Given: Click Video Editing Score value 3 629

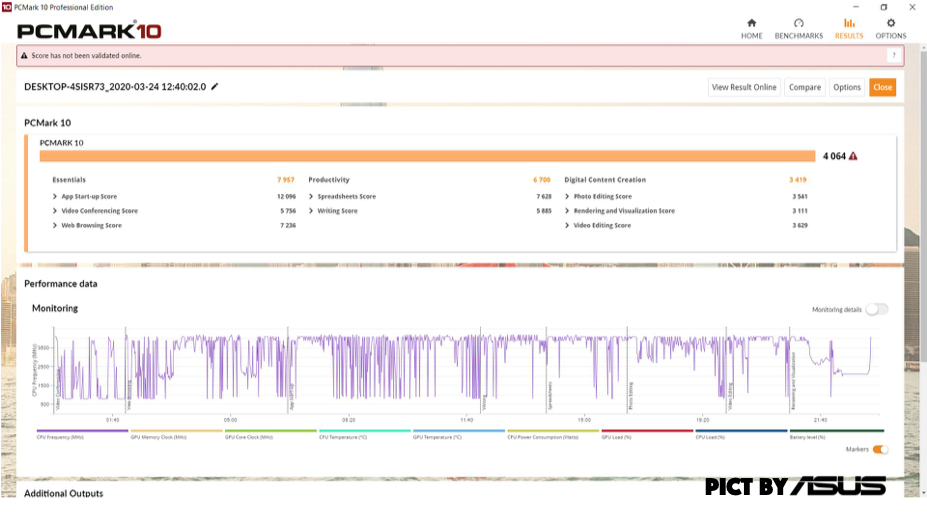Looking at the screenshot, I should [800, 225].
